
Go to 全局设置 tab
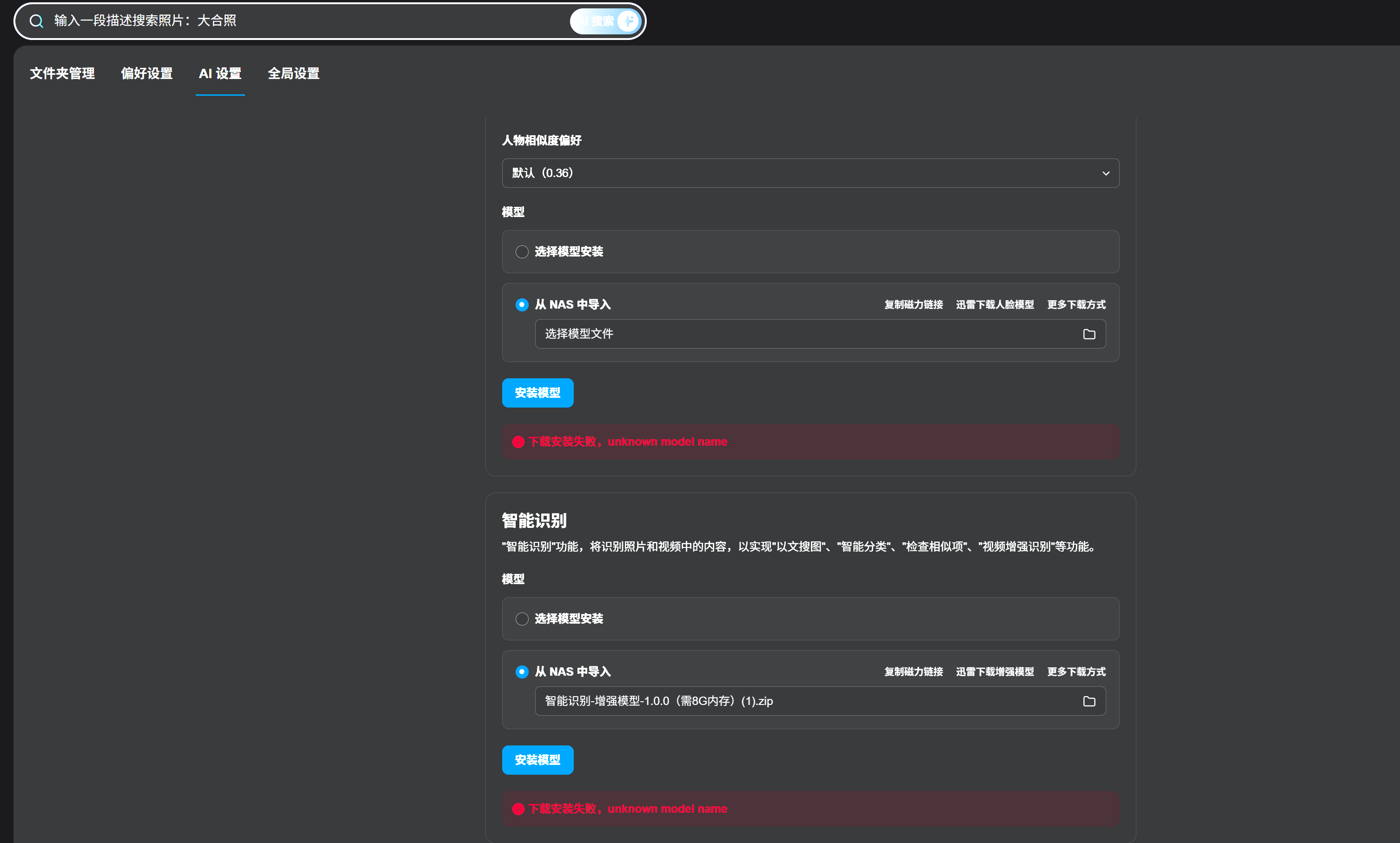point(293,74)
